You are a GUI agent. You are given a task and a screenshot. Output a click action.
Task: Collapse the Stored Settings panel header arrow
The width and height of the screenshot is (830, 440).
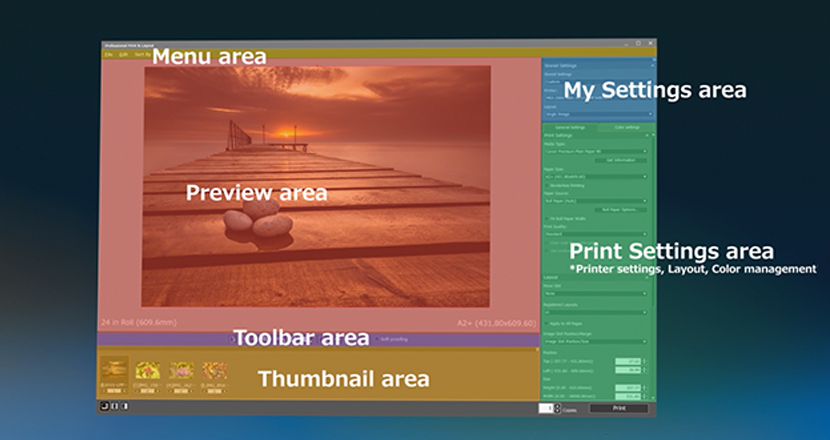point(651,65)
